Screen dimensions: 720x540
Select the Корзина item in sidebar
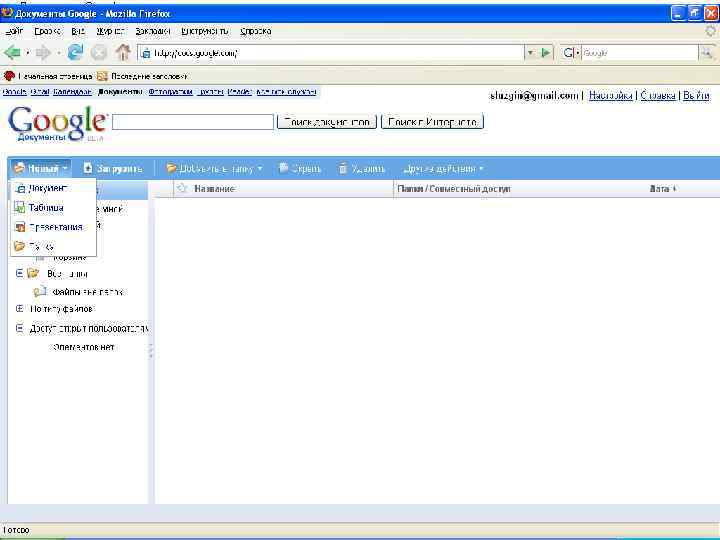pyautogui.click(x=70, y=258)
